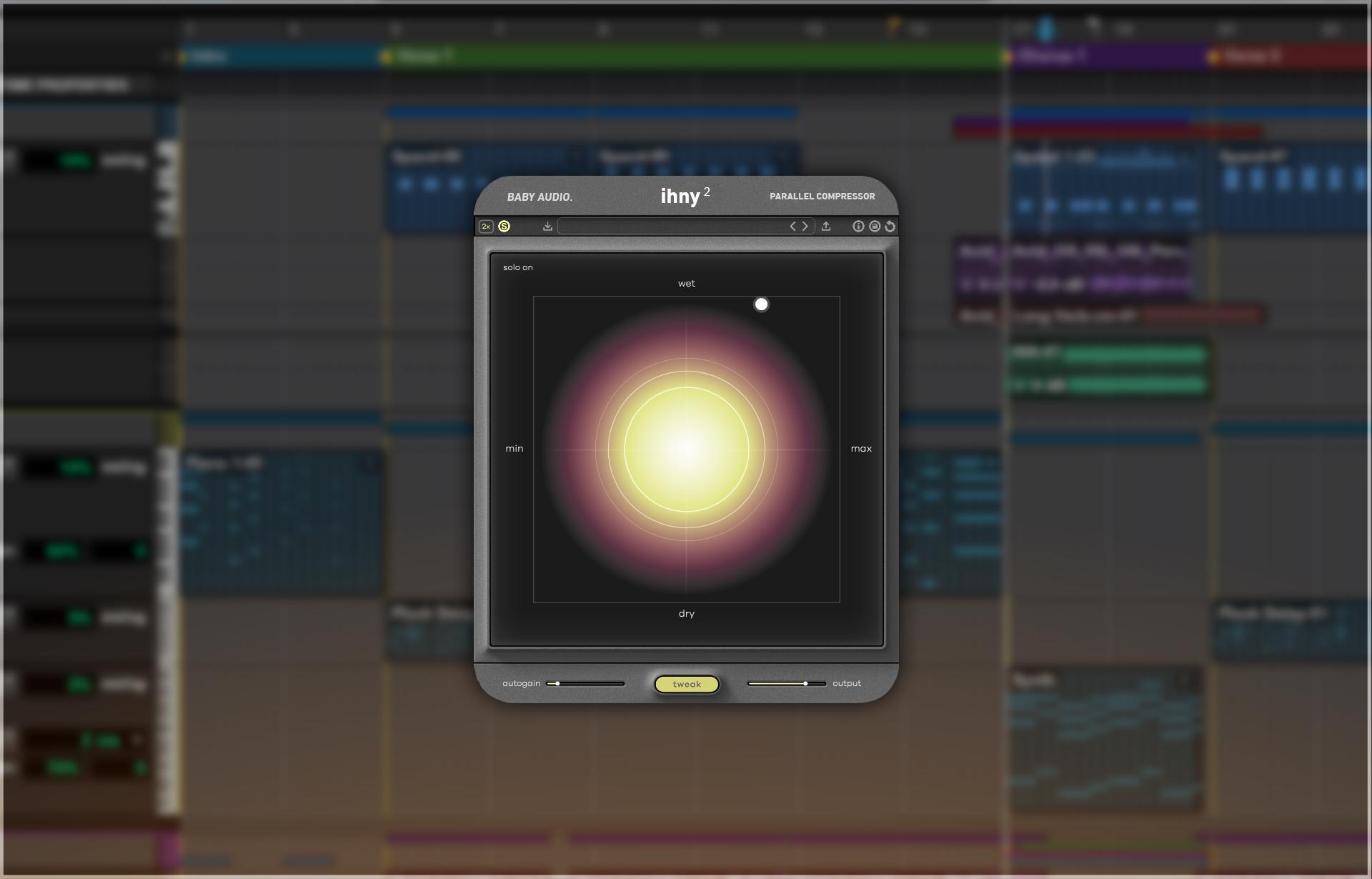1372x879 pixels.
Task: Click the save preset disk icon
Action: click(875, 227)
